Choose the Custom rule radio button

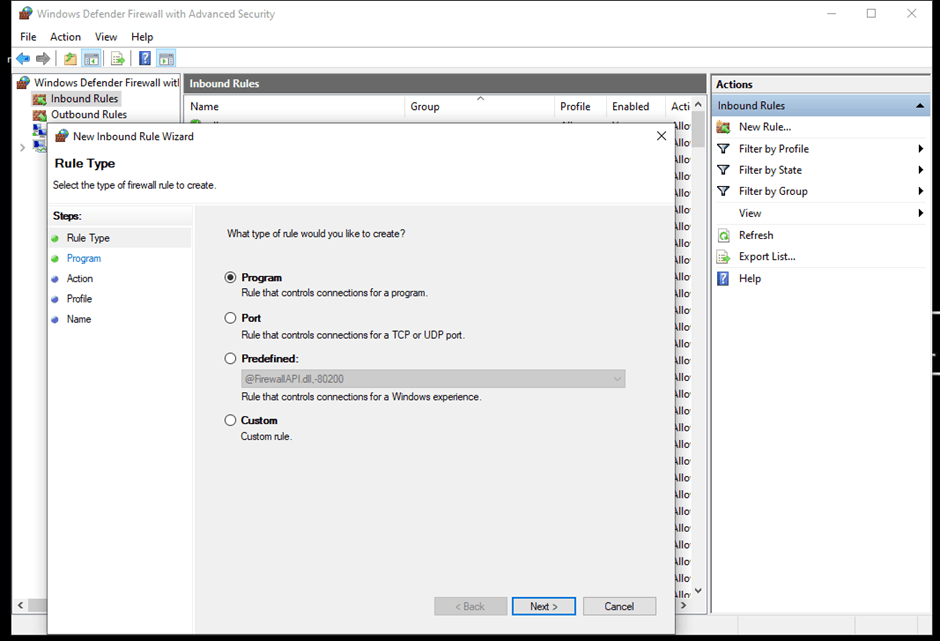pyautogui.click(x=231, y=421)
